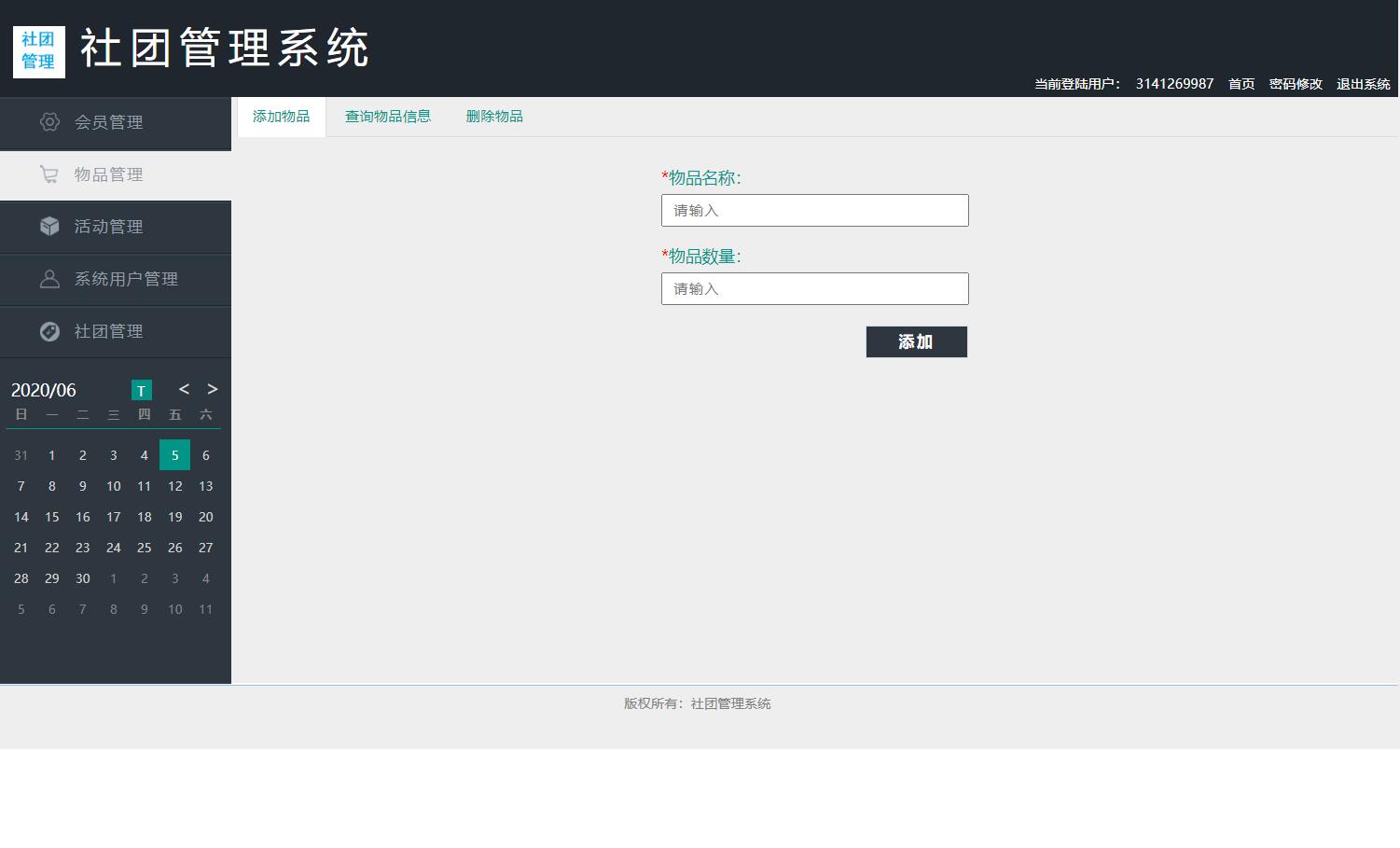
Task: Select date 30 in the calendar
Action: click(x=82, y=578)
